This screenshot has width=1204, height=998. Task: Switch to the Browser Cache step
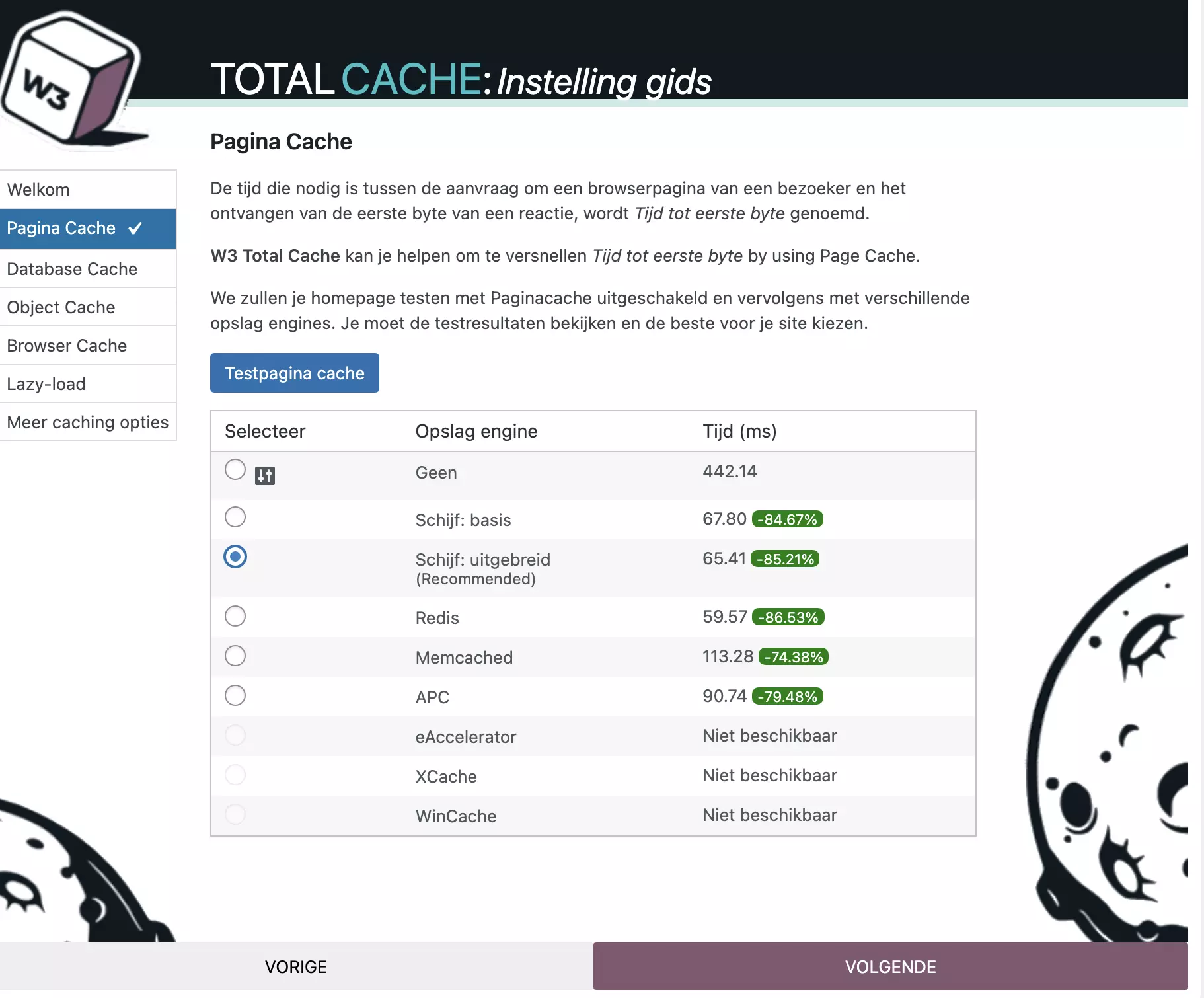pos(88,345)
